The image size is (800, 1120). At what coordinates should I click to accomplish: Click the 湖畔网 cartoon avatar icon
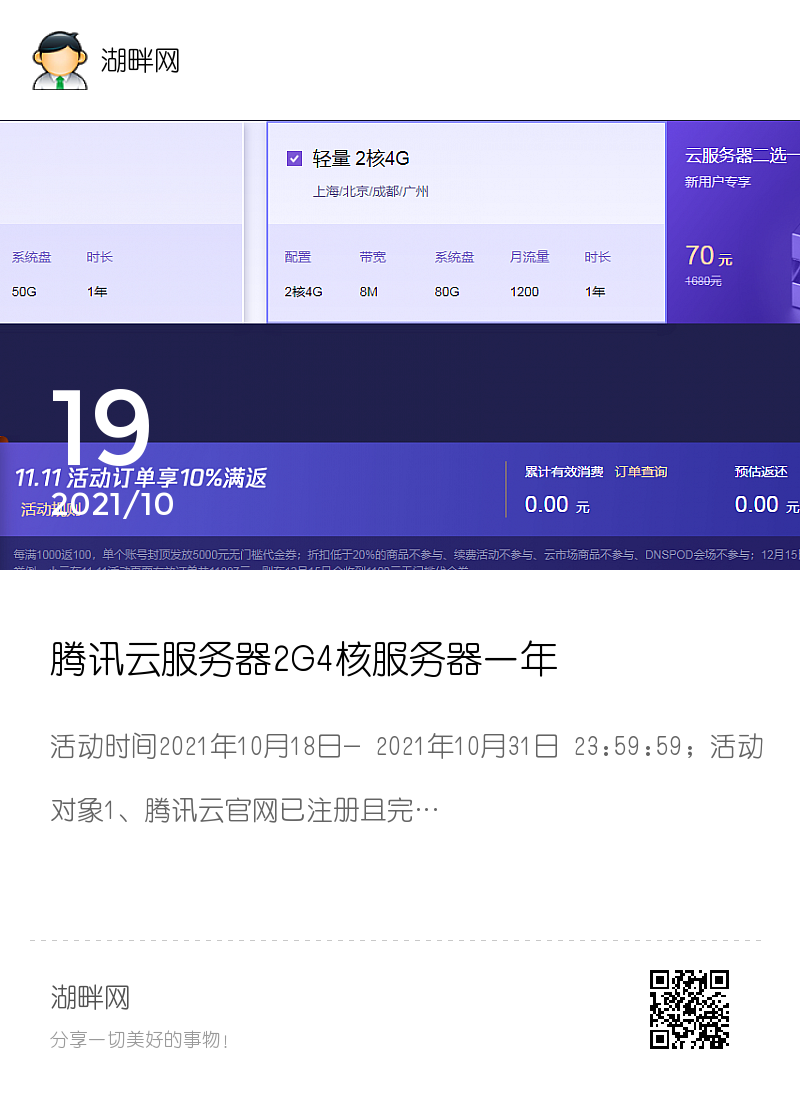[x=60, y=61]
